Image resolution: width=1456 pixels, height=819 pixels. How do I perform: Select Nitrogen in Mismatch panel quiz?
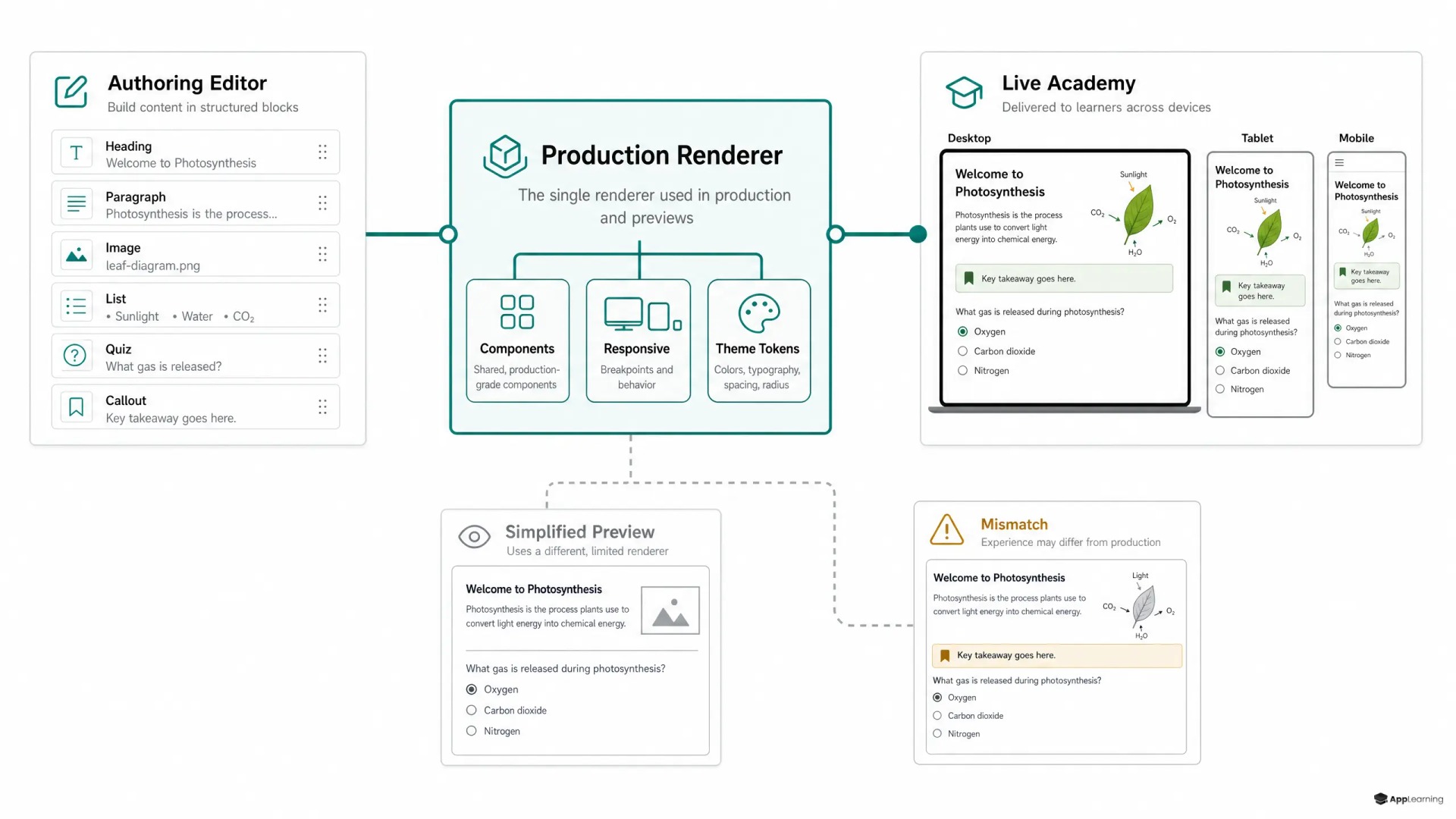click(937, 734)
